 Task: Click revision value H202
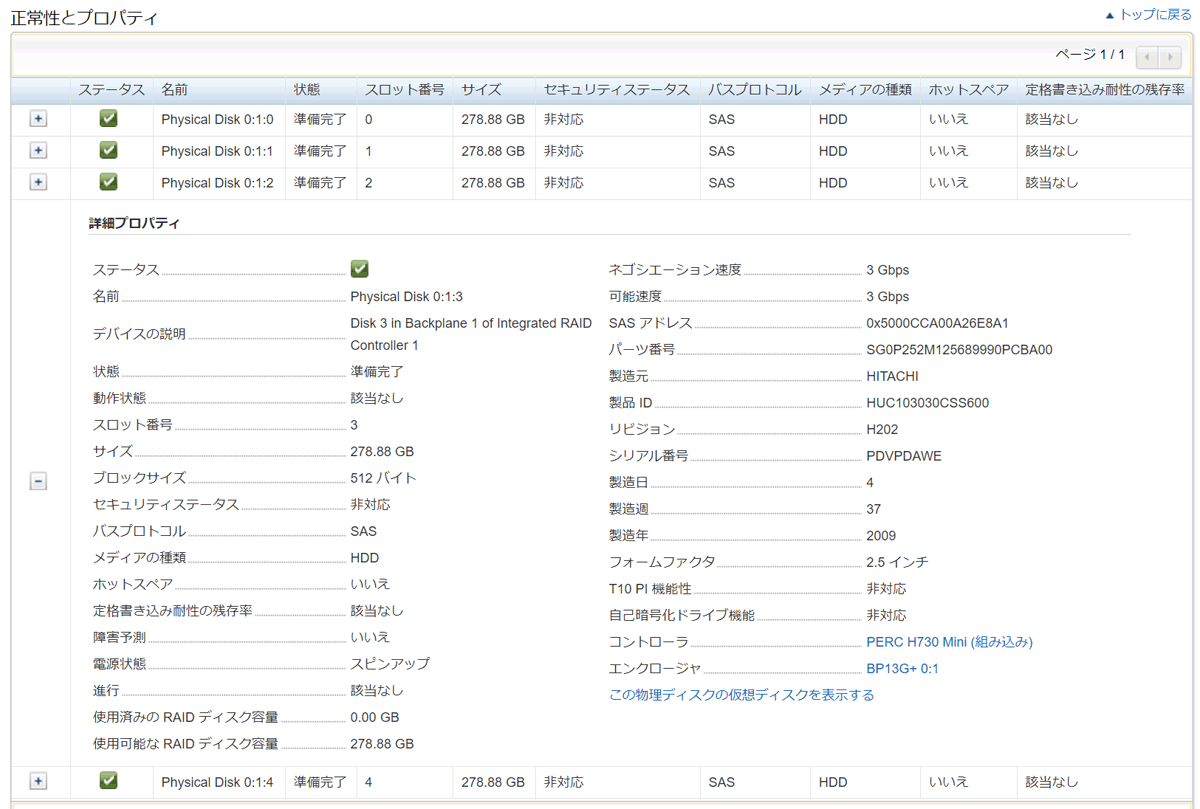tap(882, 429)
